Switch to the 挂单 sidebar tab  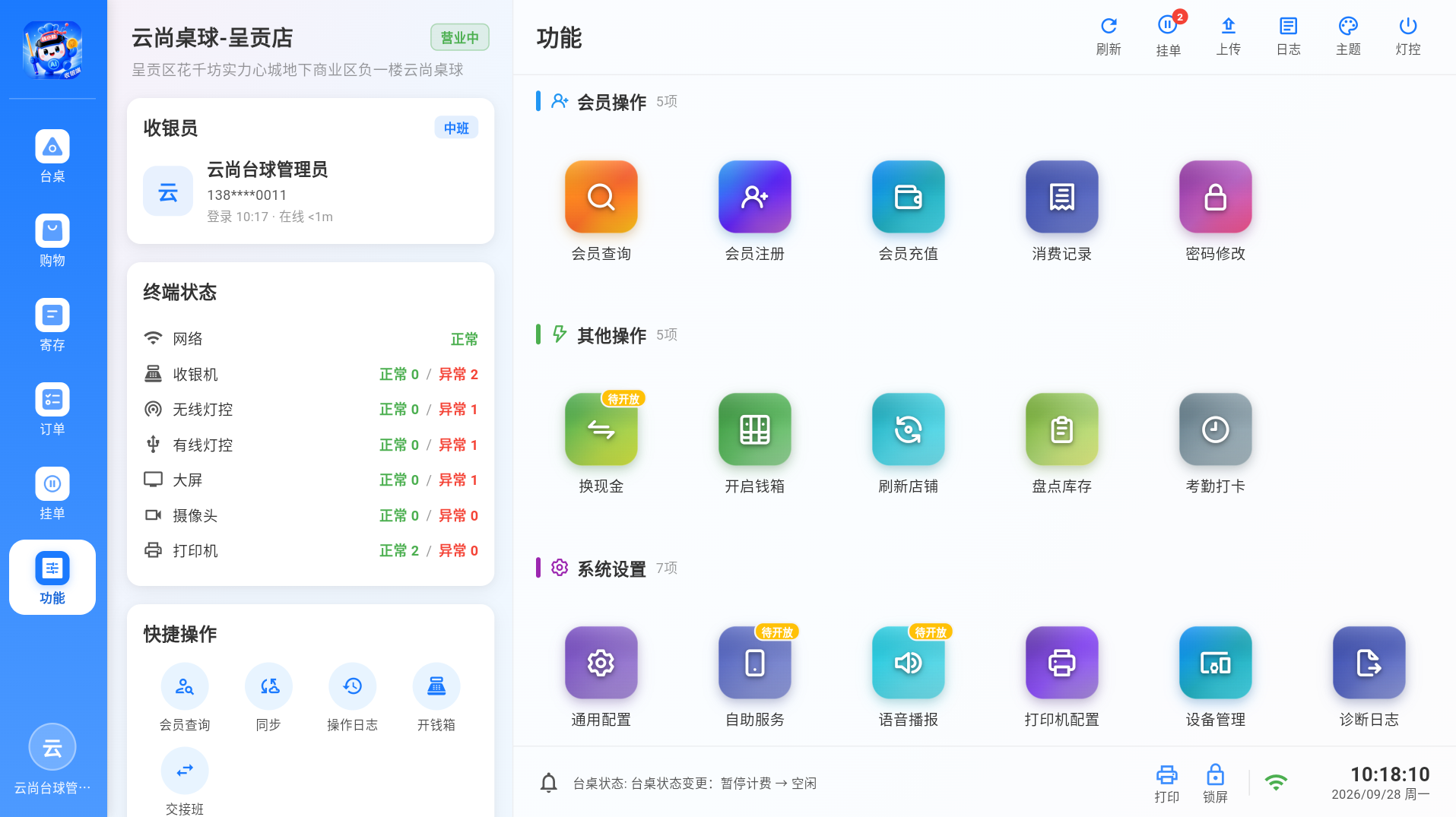click(x=52, y=493)
